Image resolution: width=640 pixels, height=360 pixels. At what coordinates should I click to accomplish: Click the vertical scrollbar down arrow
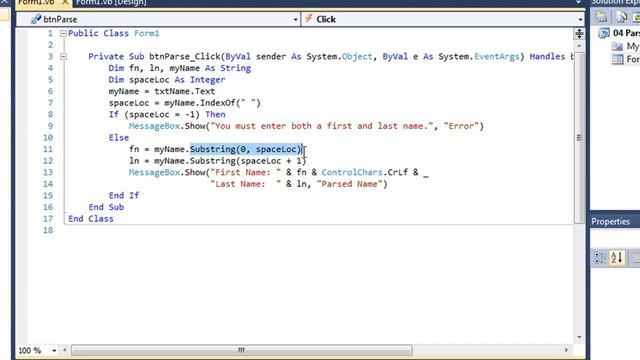point(579,338)
